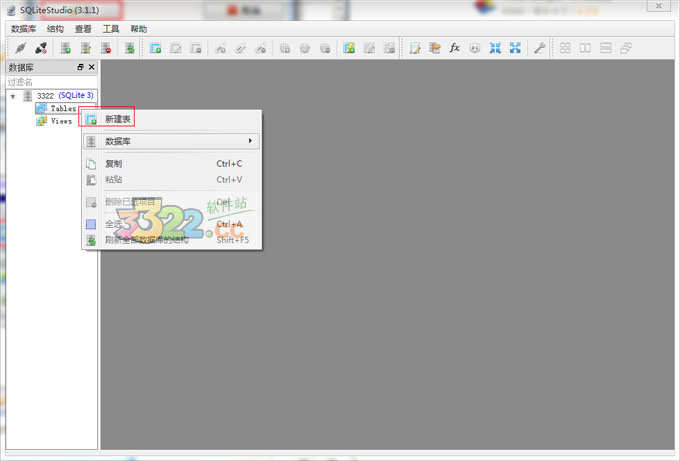Click the Edit trigger toolbar icon
This screenshot has height=461, width=680.
pos(305,48)
